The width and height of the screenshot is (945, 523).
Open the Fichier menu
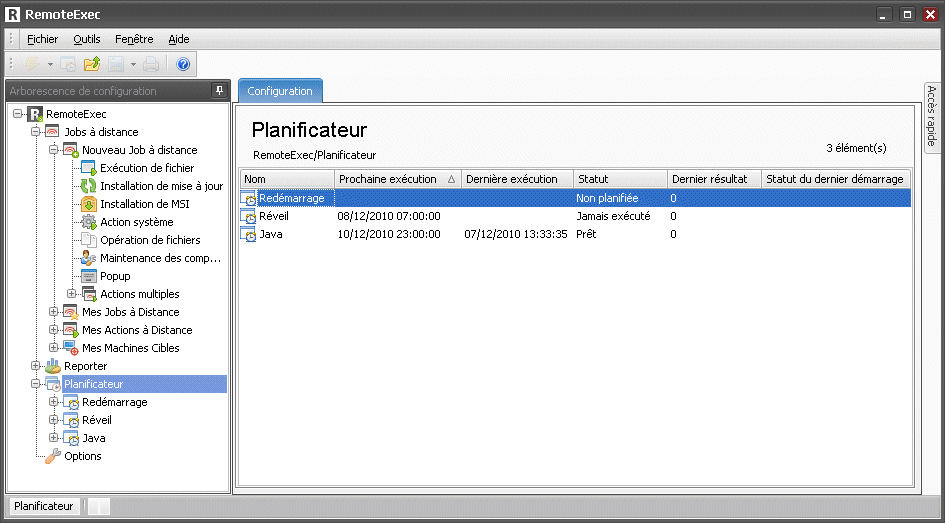pyautogui.click(x=42, y=39)
